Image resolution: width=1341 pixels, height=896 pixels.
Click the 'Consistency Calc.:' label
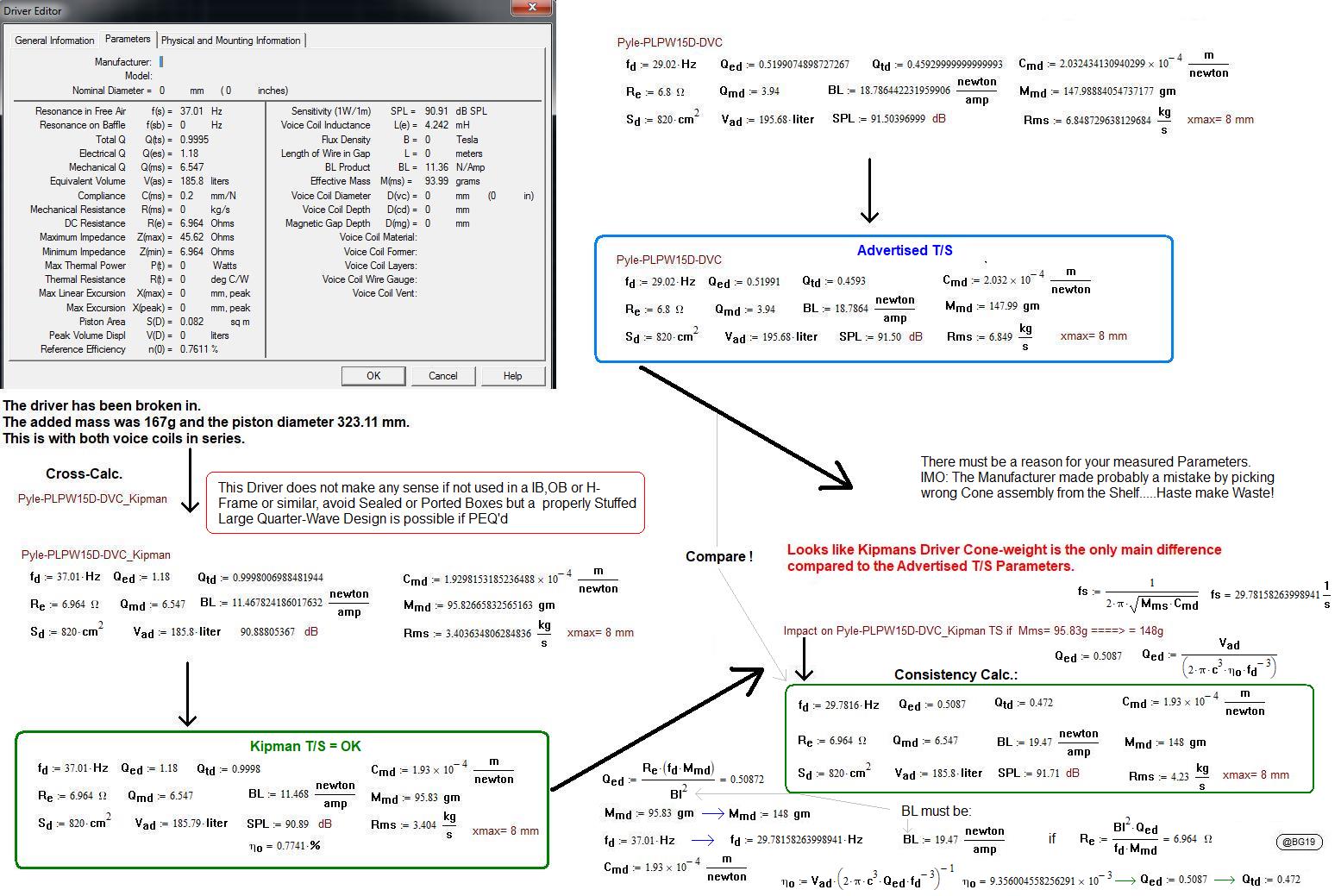(x=956, y=674)
